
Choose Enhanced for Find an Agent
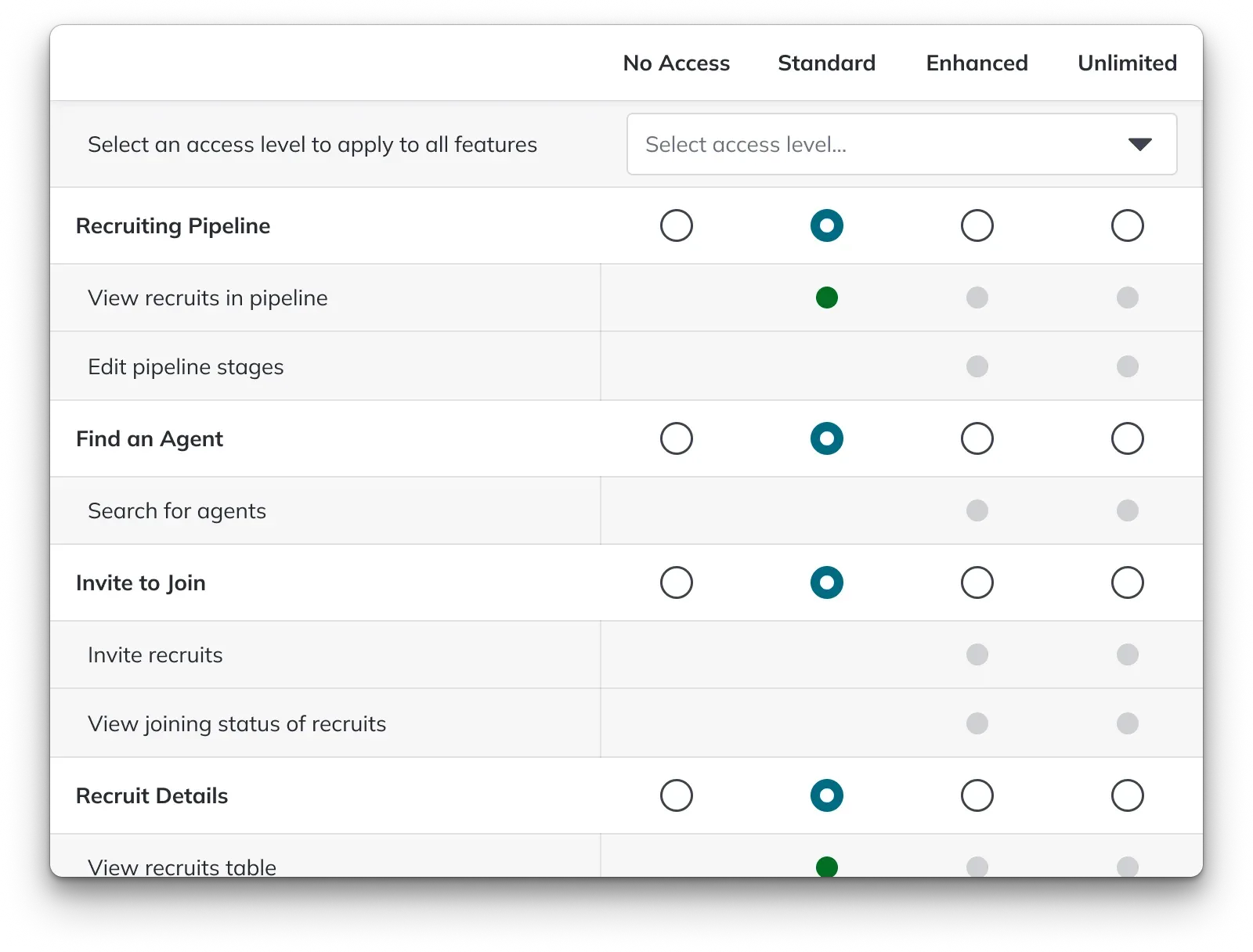click(x=977, y=438)
